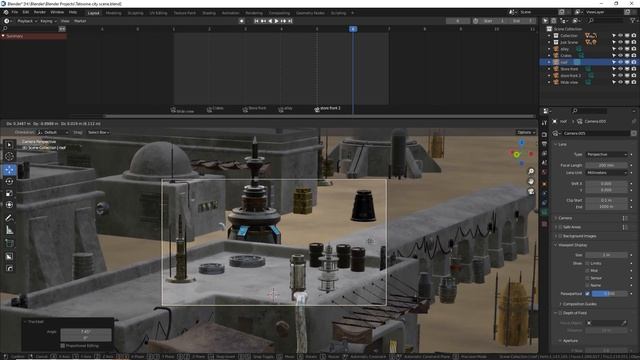
Task: Click the viewport display Size field
Action: point(606,255)
